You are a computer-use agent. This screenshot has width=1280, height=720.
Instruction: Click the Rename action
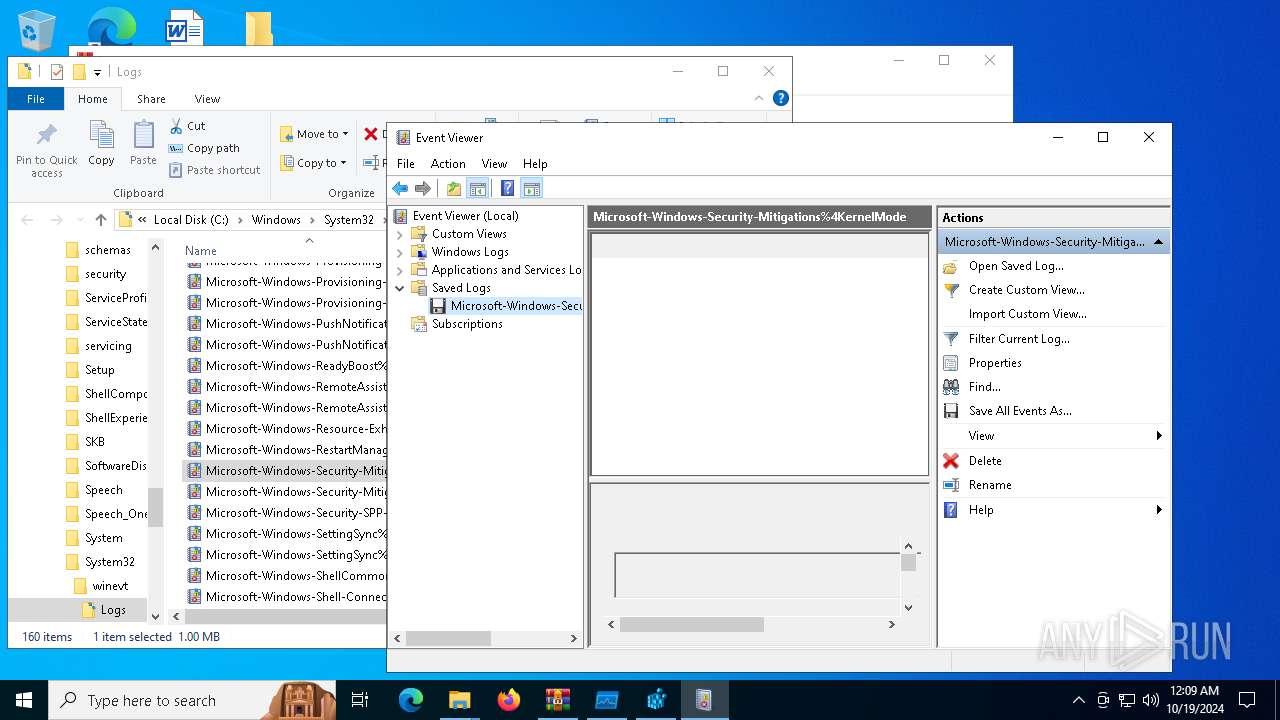[x=990, y=485]
